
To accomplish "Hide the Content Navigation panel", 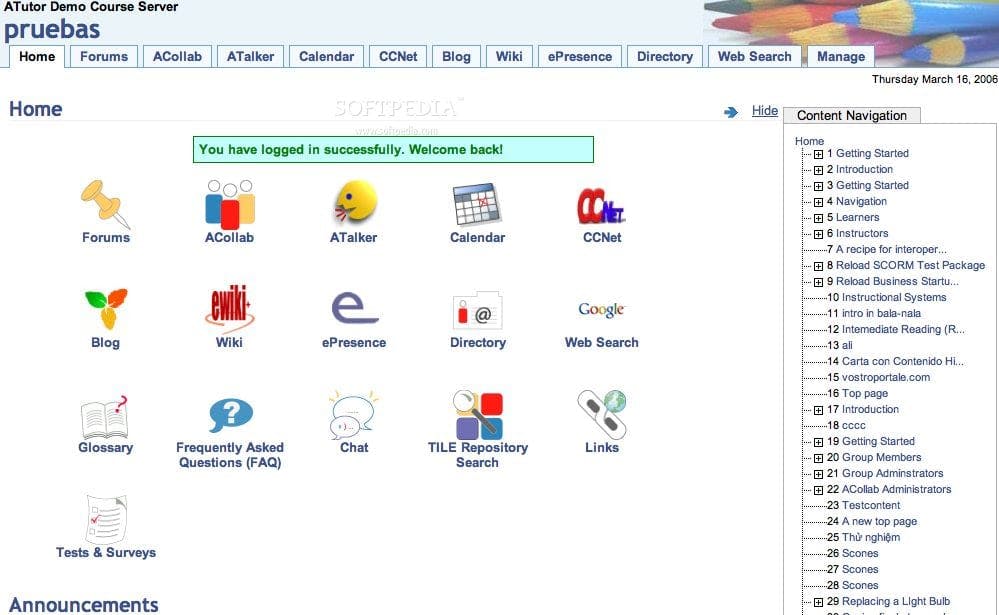I will coord(765,111).
